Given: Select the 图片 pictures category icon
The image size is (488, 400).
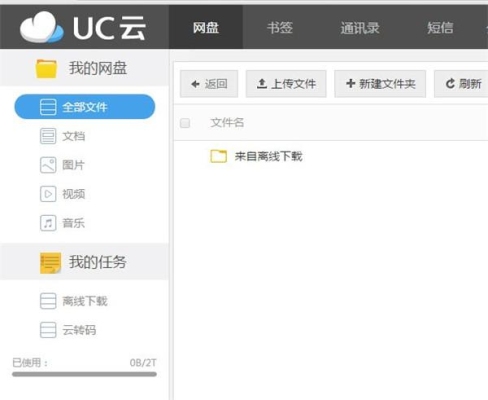Looking at the screenshot, I should [x=48, y=165].
